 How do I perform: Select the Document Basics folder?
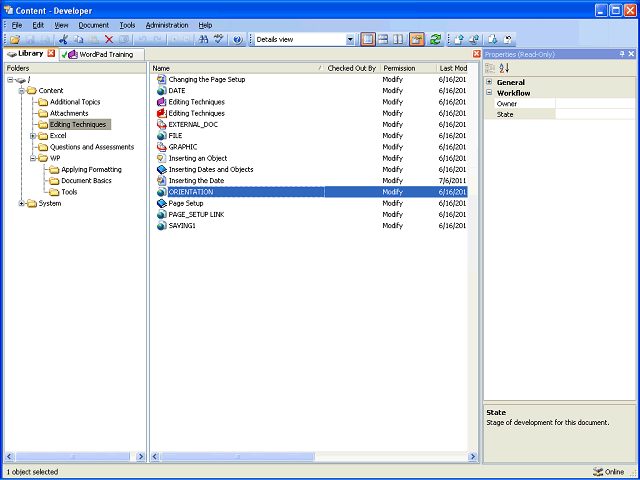tap(86, 180)
